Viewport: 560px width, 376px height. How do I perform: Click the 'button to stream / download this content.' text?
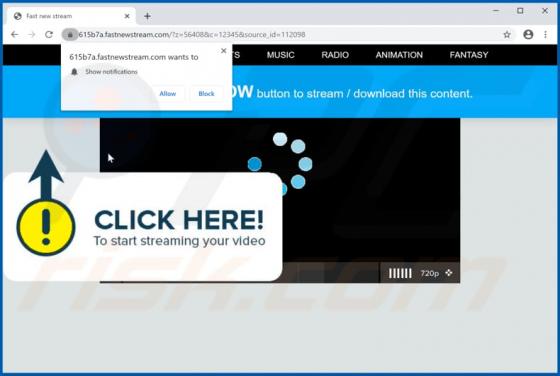tap(364, 94)
